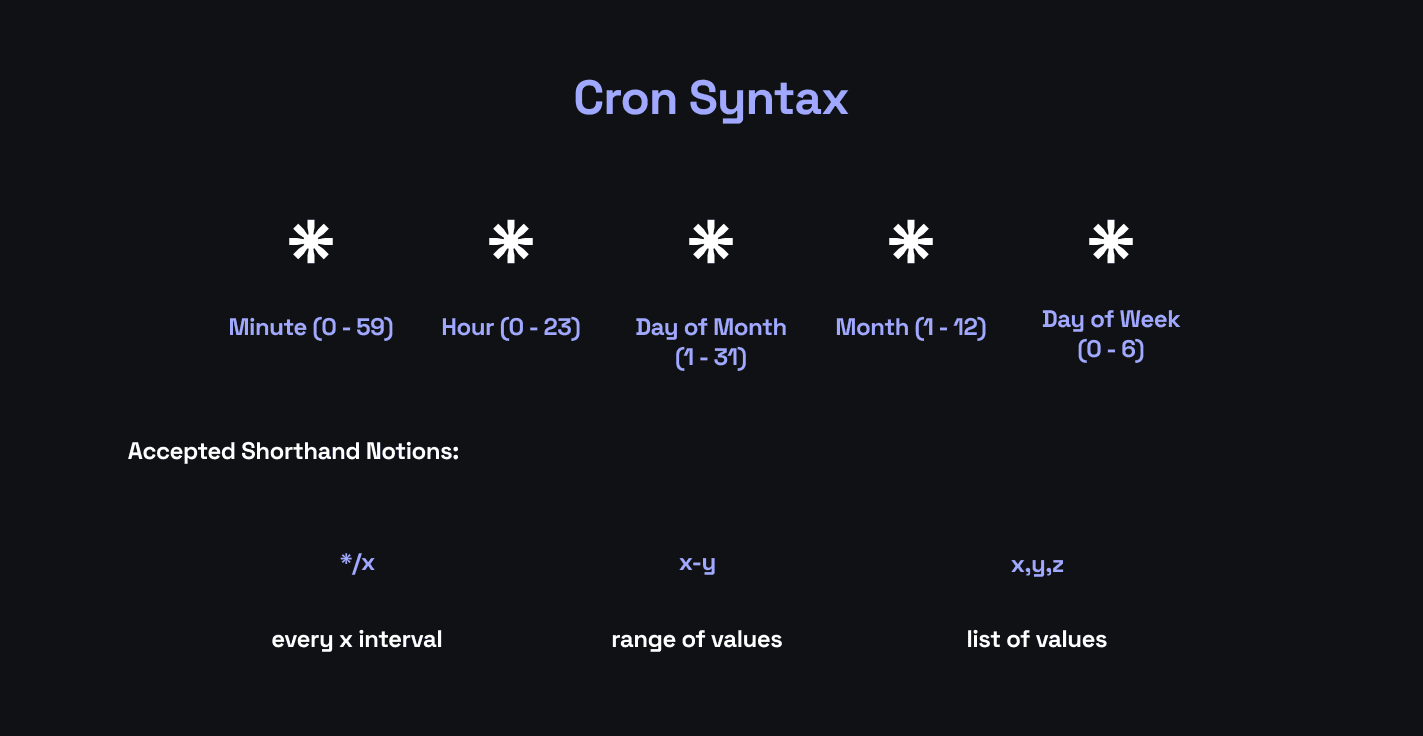Click the Cron Syntax title

tap(711, 99)
